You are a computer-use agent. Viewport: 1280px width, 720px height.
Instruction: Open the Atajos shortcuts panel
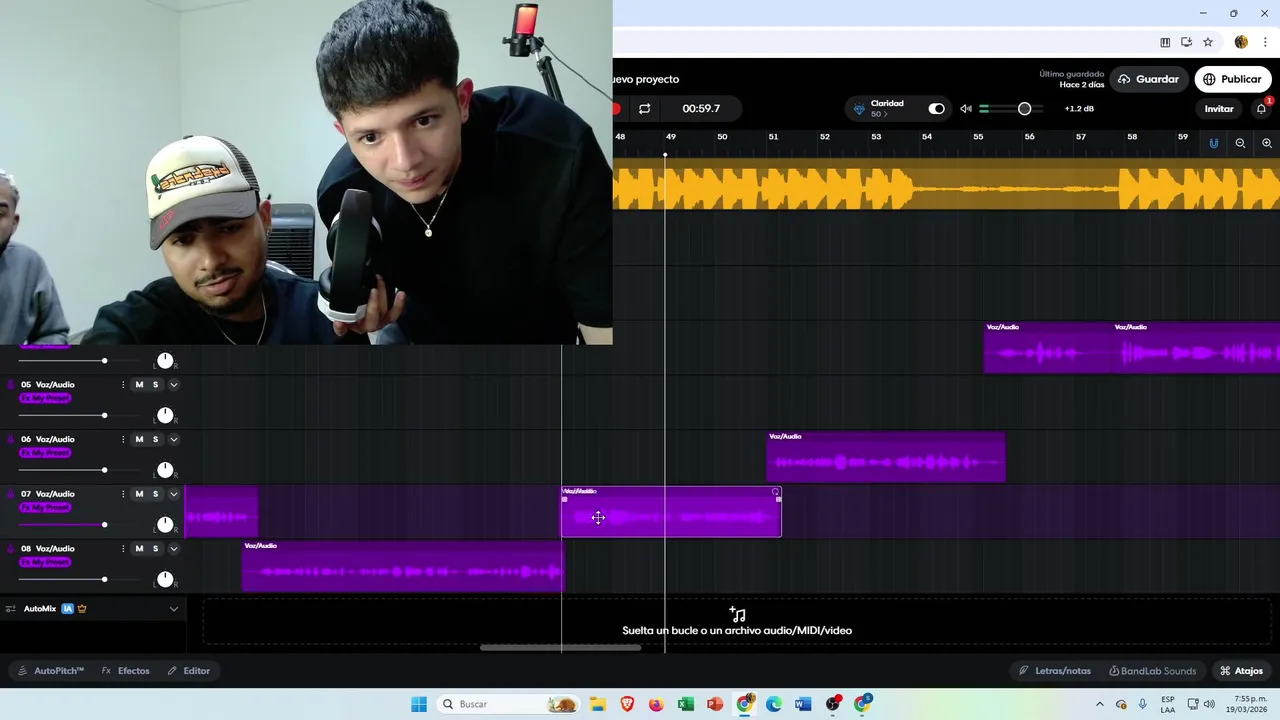point(1241,671)
